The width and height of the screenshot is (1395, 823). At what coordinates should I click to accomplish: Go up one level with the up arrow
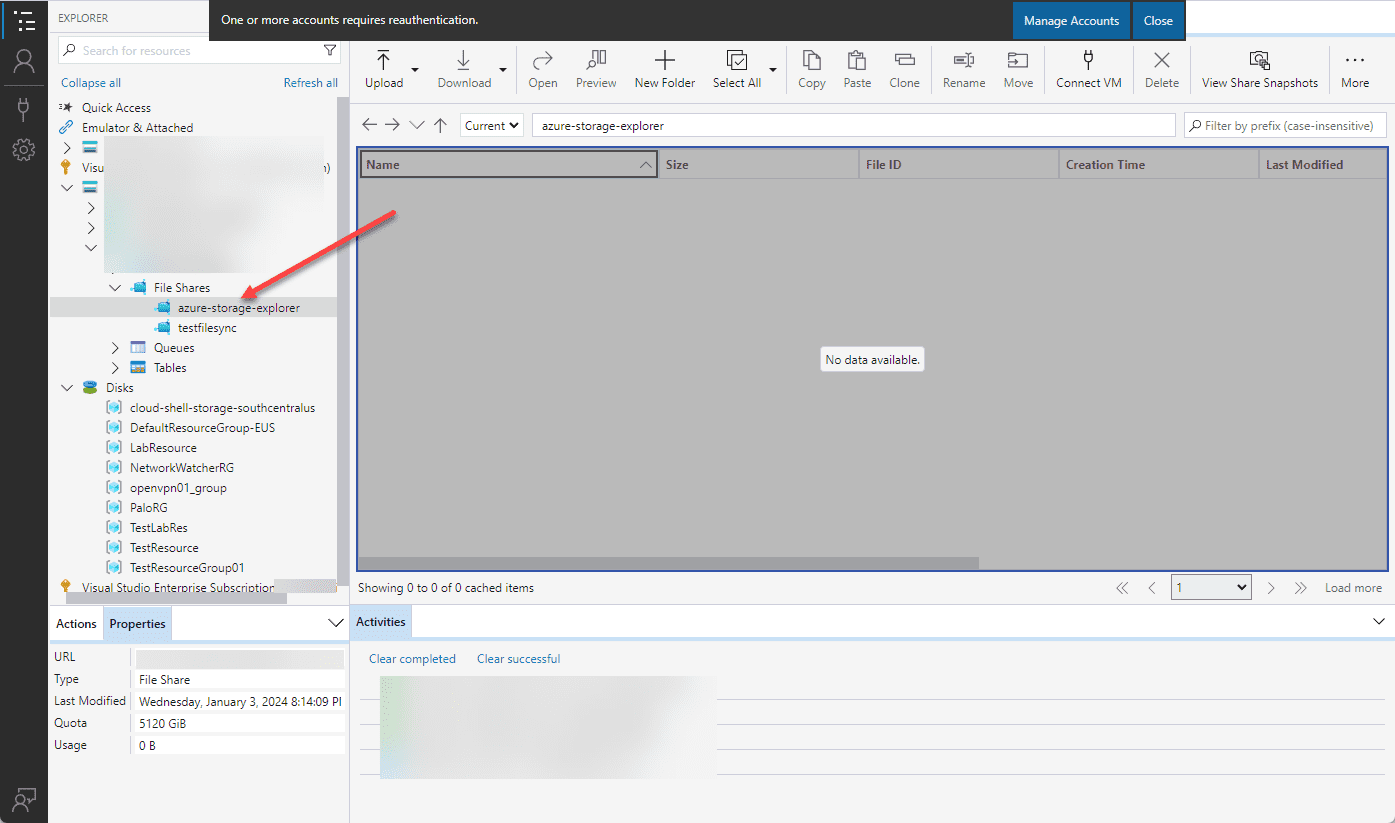(x=440, y=125)
